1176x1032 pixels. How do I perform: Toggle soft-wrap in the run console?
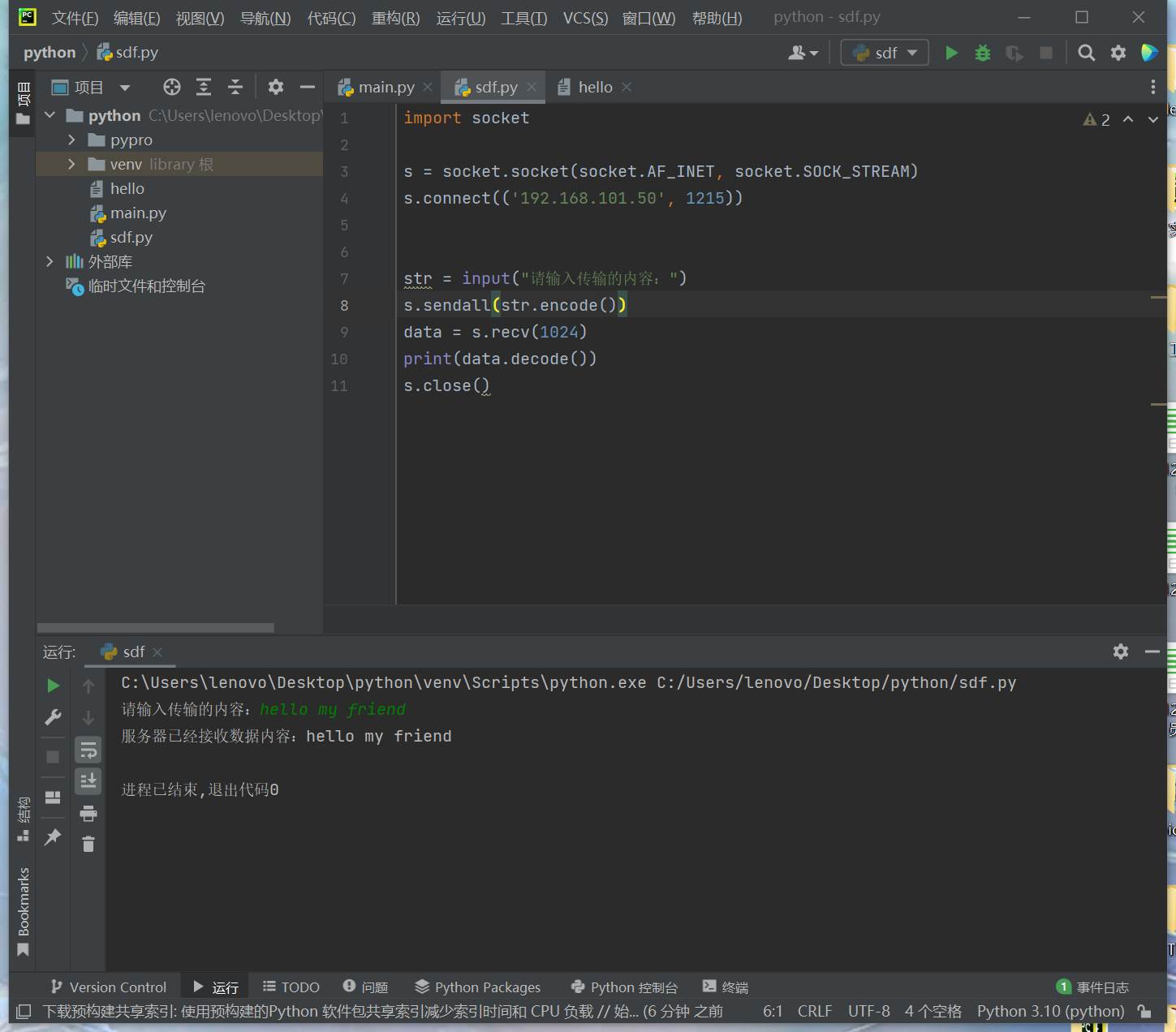88,750
